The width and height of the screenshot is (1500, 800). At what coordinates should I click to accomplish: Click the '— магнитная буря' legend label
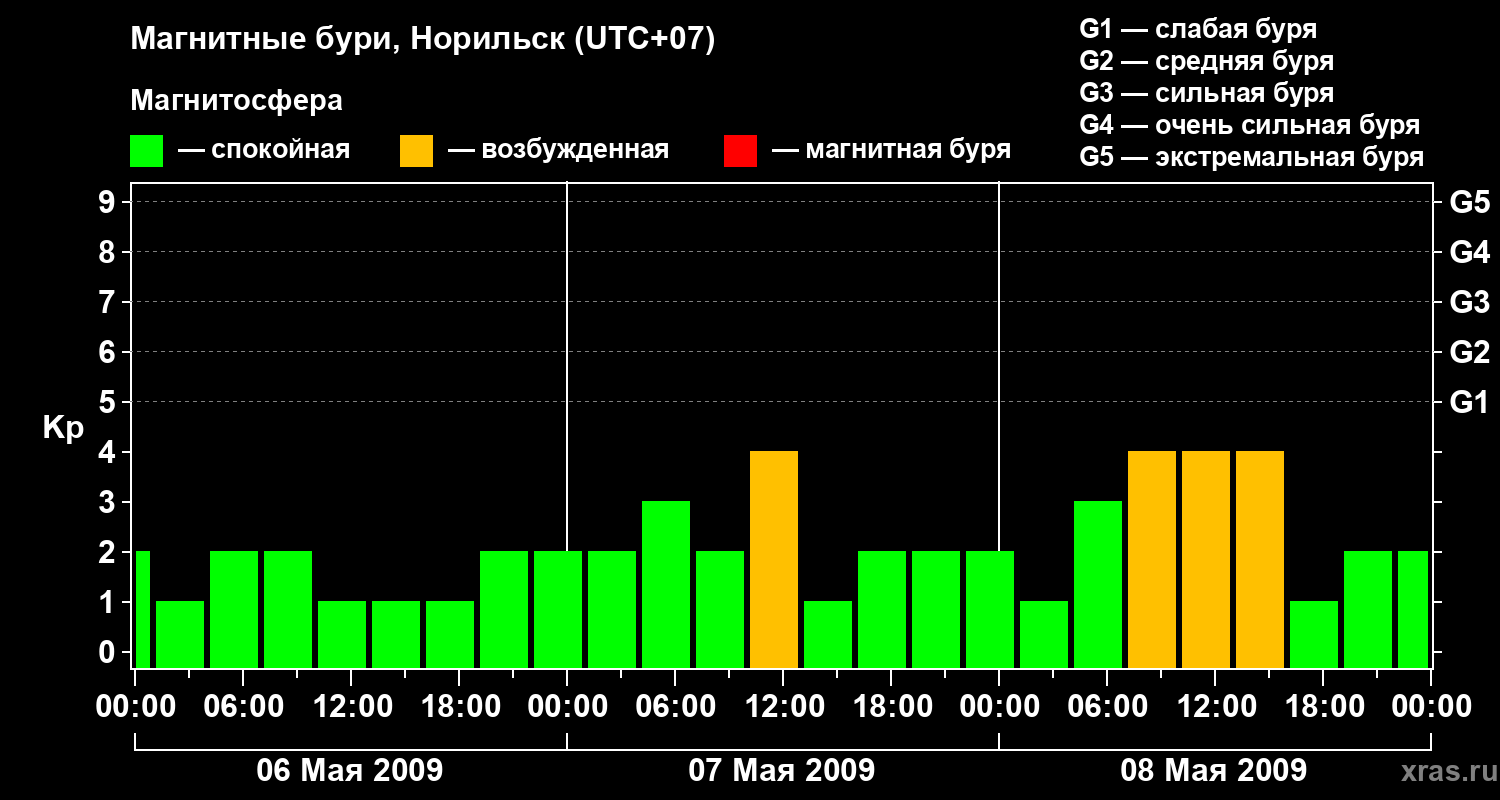click(891, 151)
